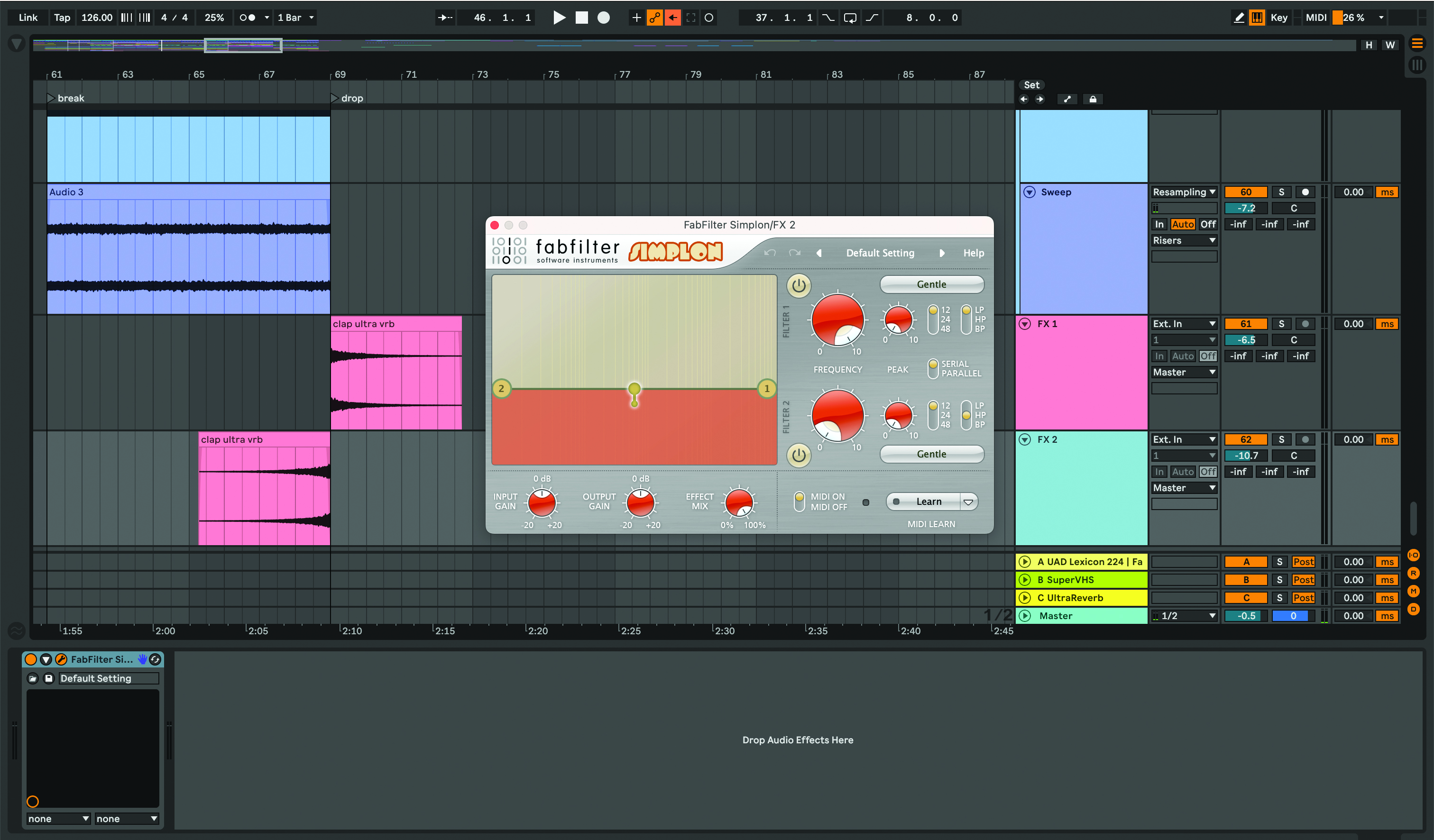The image size is (1434, 840).
Task: Toggle the metronome button
Action: 248,18
